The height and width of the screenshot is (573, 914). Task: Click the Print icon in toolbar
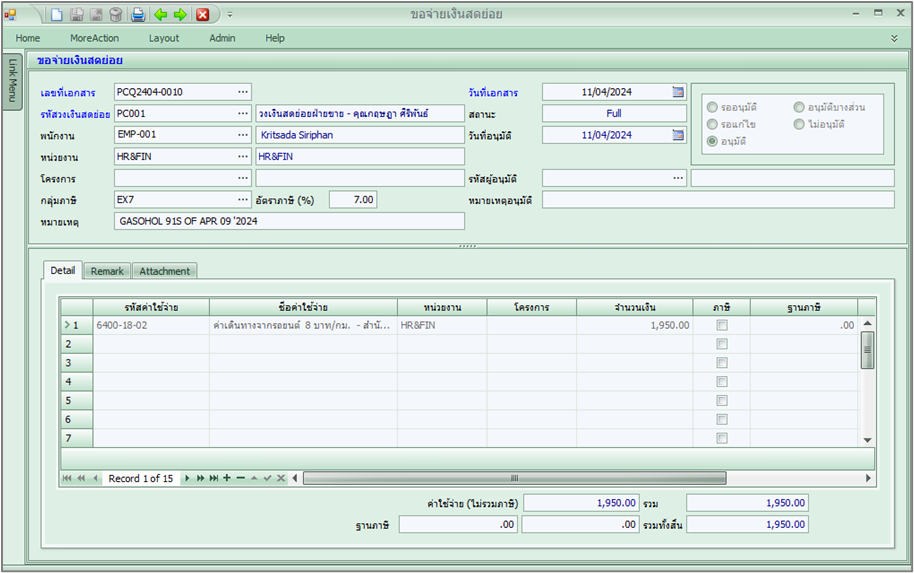(138, 14)
